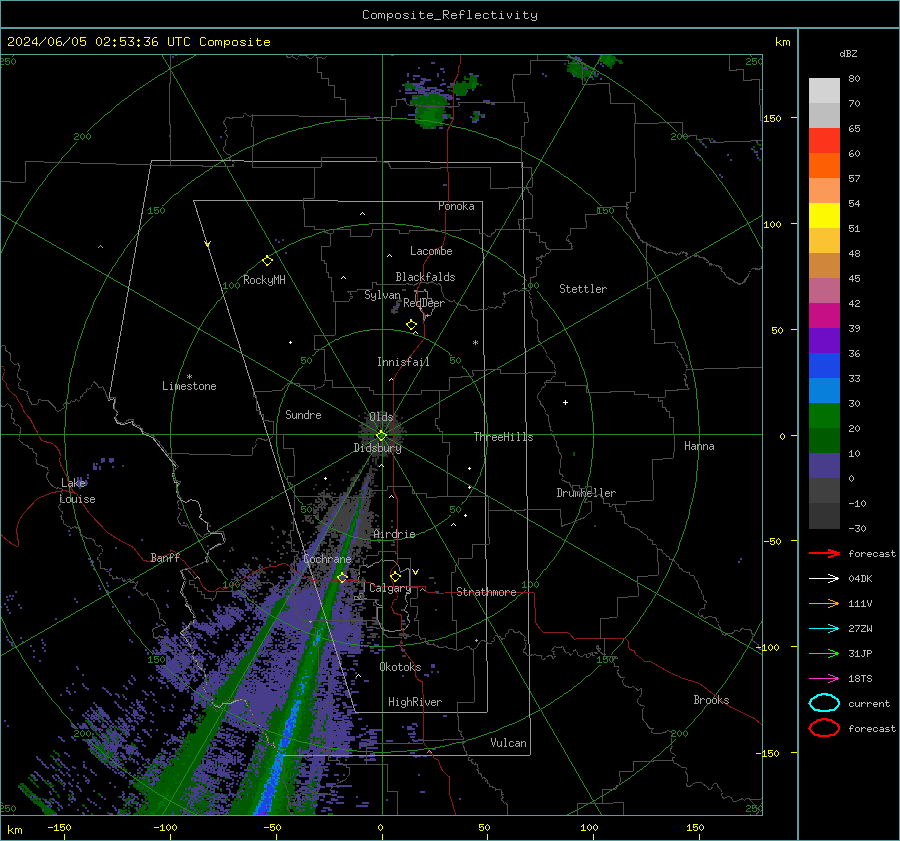The image size is (900, 841).
Task: Click the yellow diamond marker above Calgary
Action: [x=395, y=576]
